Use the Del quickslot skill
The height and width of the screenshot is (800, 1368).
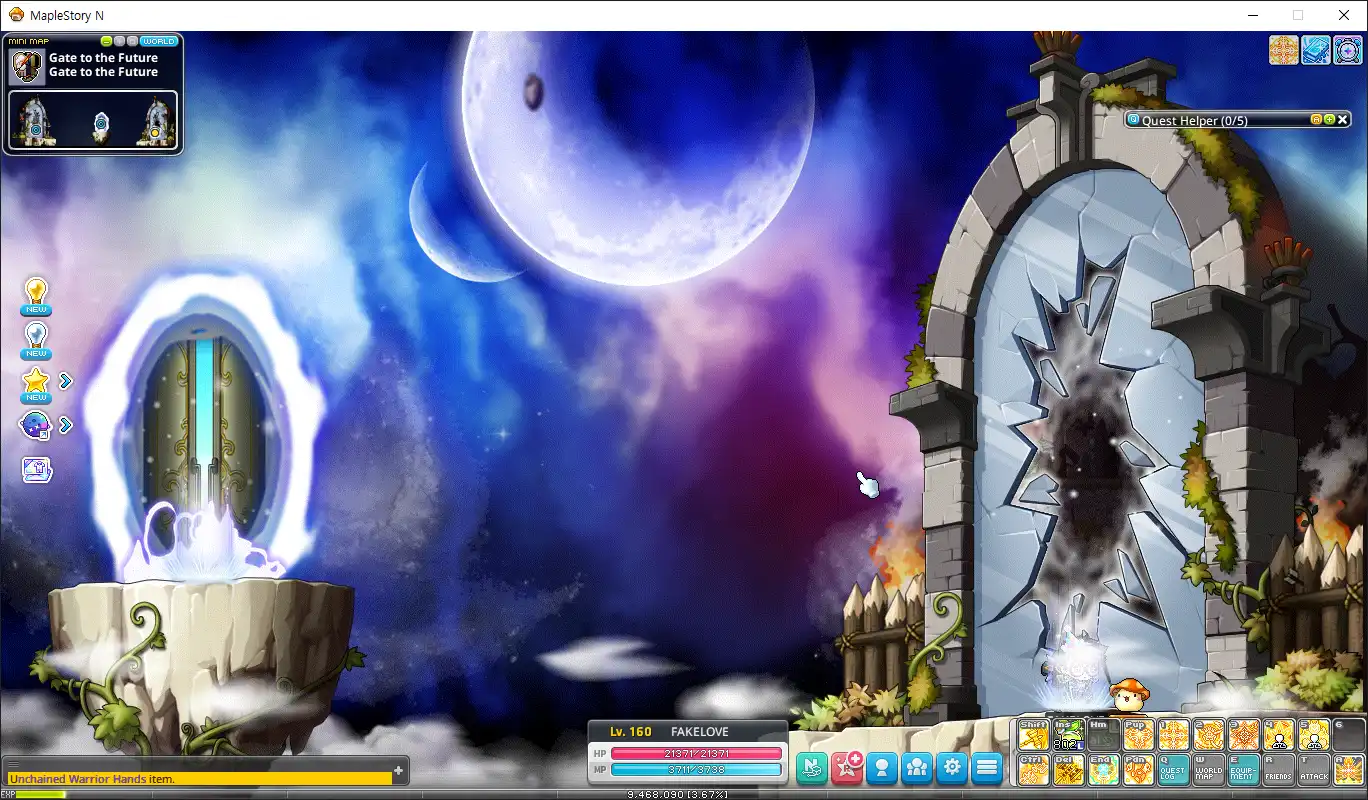(x=1069, y=769)
